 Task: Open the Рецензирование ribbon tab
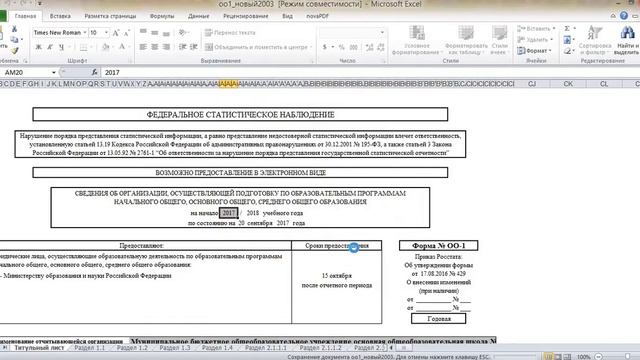pos(246,16)
